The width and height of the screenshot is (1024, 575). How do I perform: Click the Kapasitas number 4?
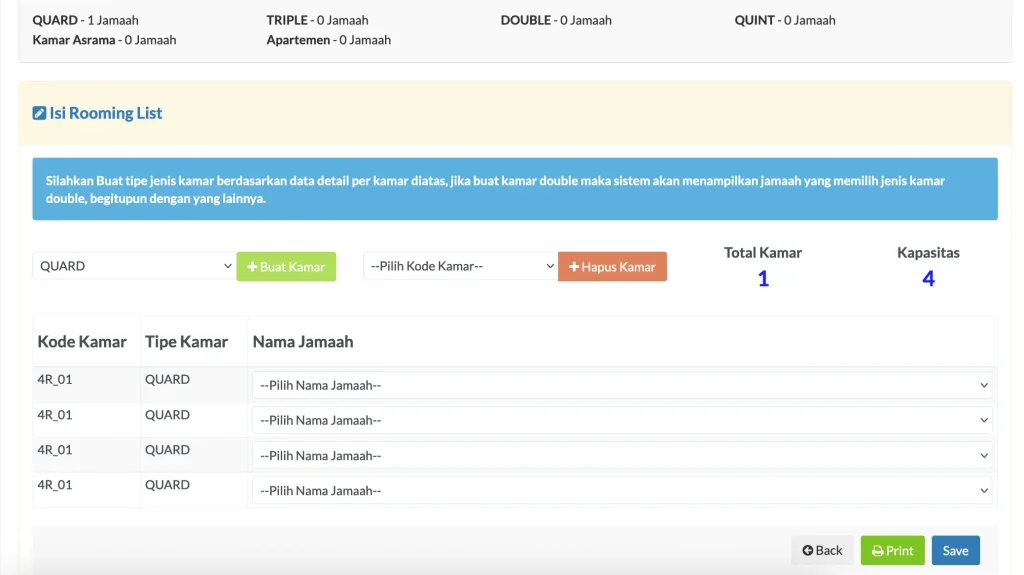928,279
